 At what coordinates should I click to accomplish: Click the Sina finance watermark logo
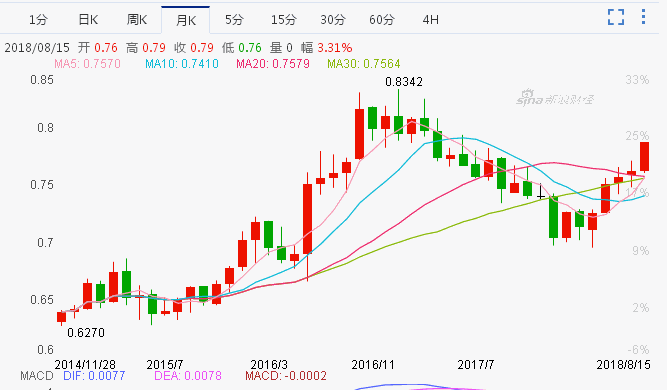[555, 98]
